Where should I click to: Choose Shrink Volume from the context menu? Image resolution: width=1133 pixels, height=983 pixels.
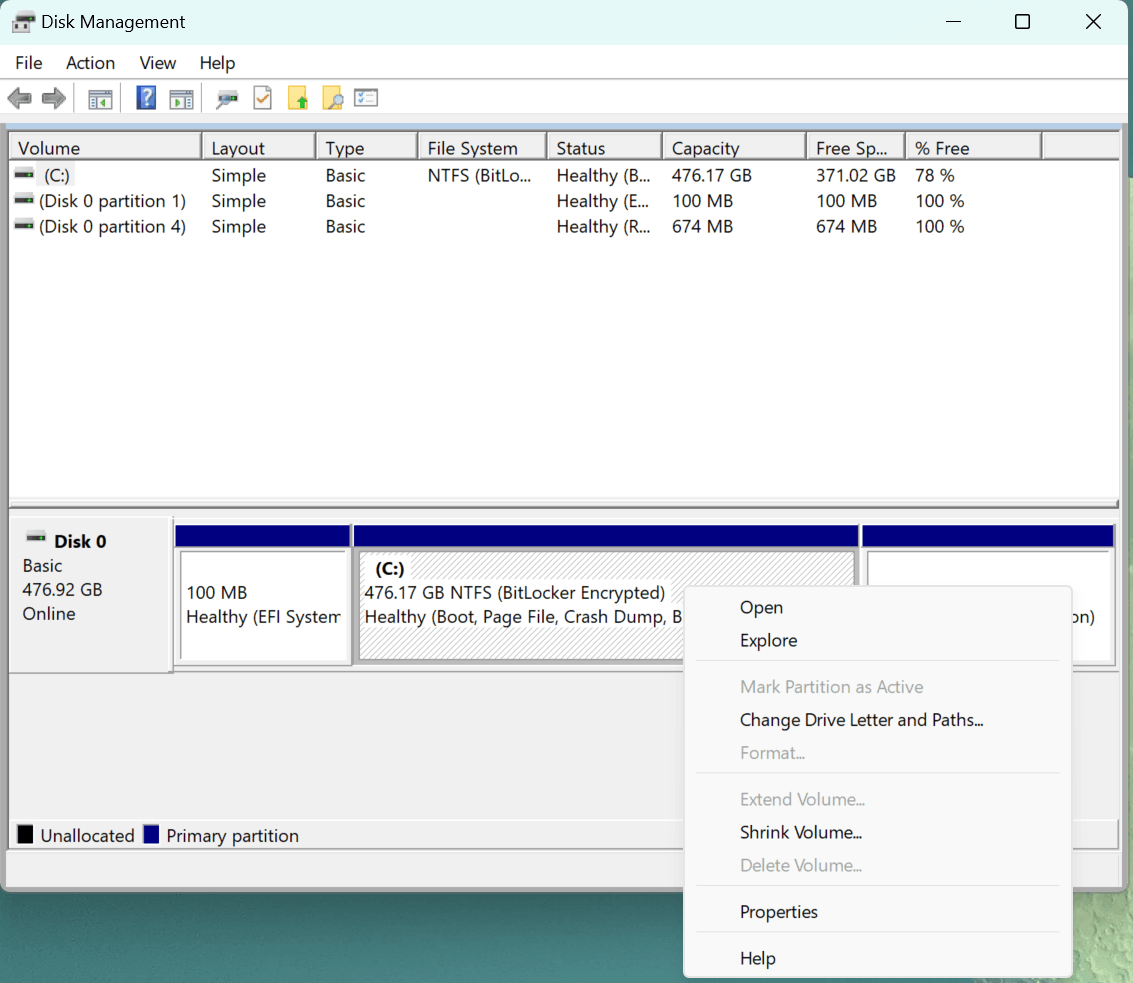(801, 832)
